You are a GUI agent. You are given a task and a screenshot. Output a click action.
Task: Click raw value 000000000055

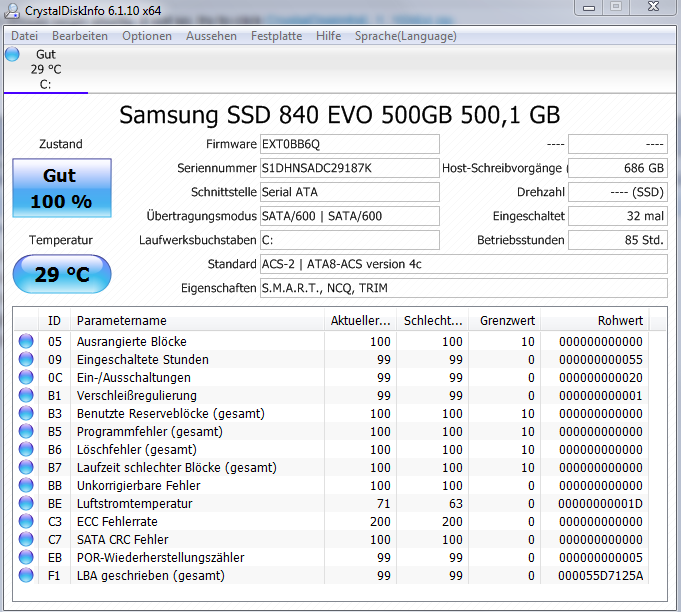coord(601,360)
